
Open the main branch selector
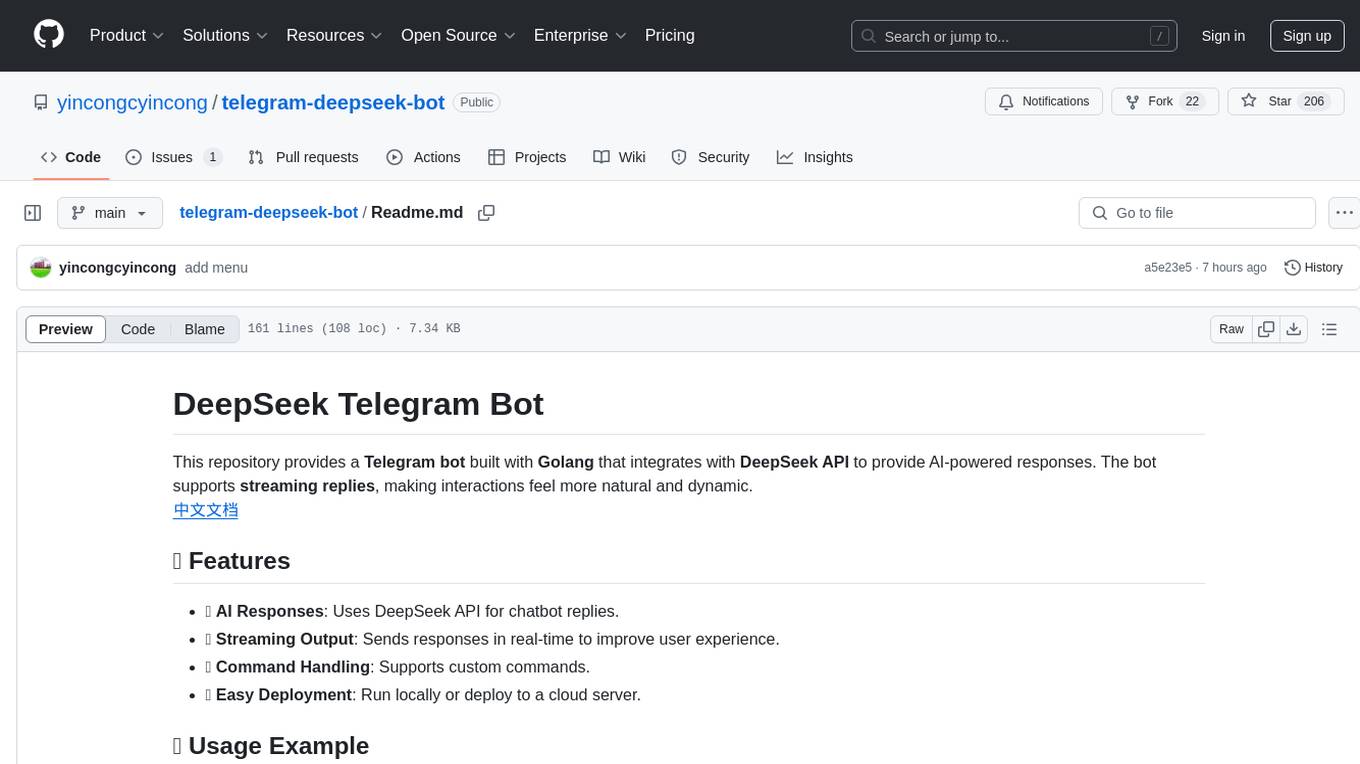(110, 213)
